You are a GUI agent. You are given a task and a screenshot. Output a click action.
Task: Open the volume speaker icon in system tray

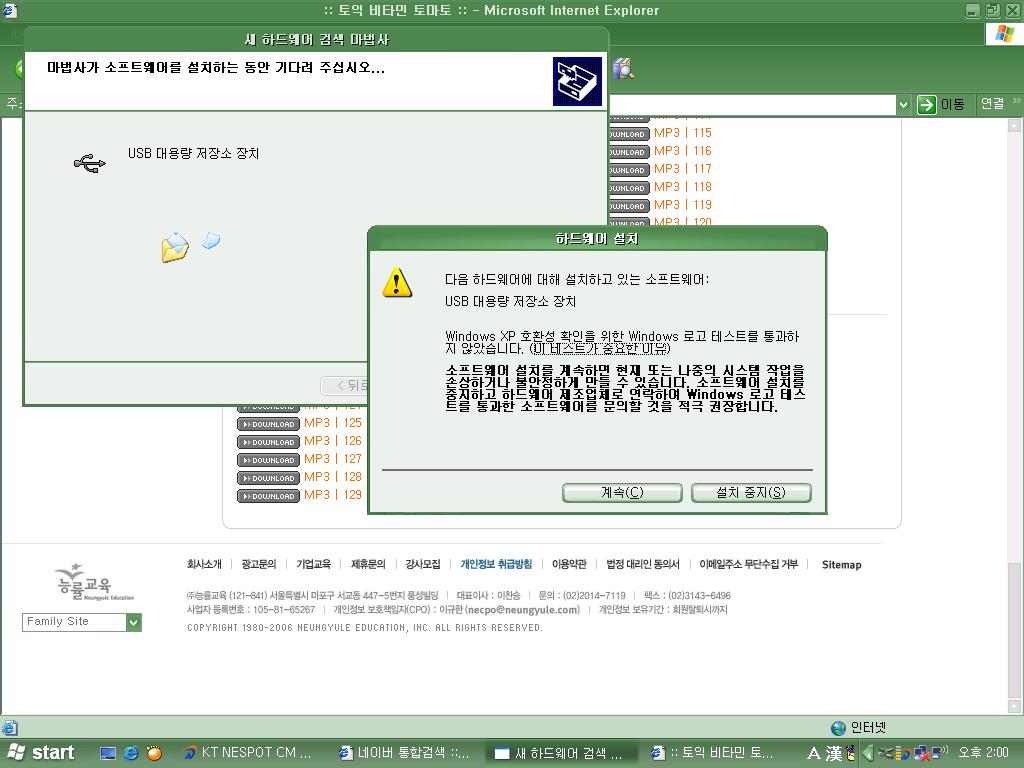pos(938,753)
